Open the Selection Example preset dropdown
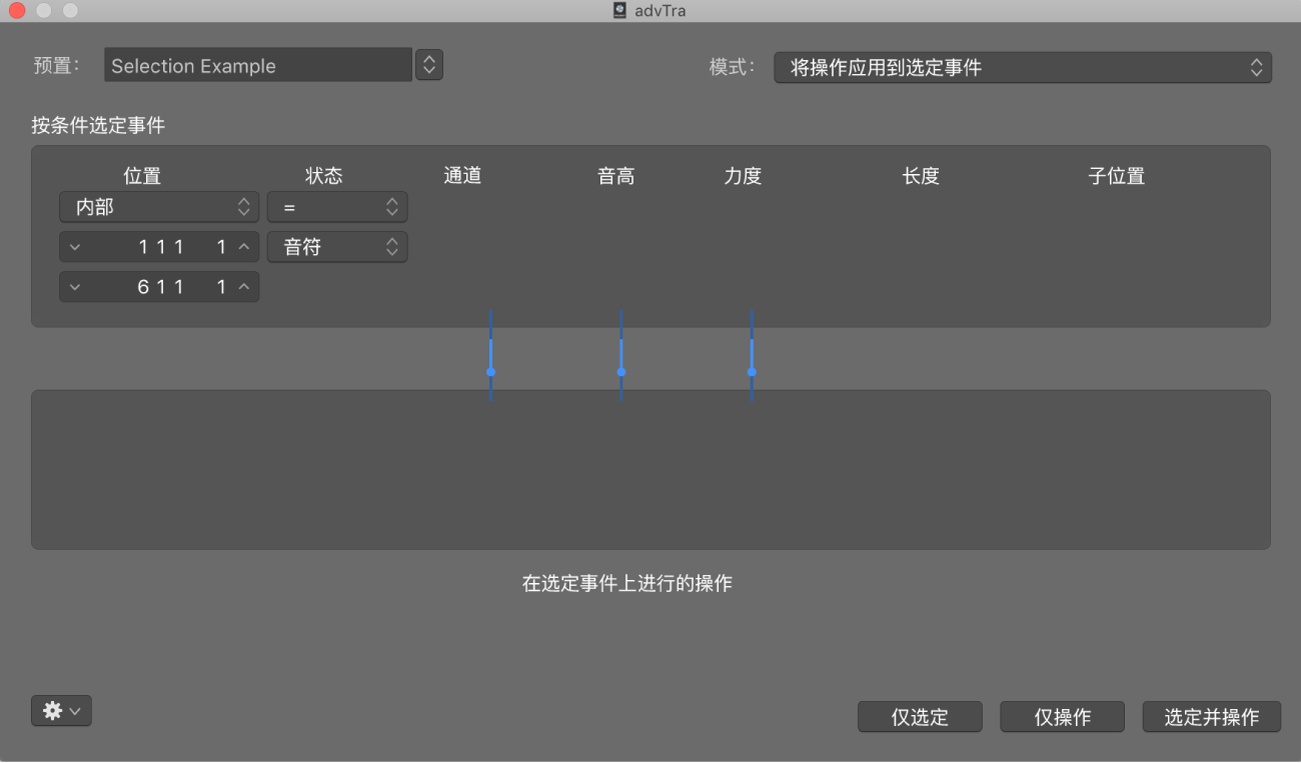Viewport: 1301px width, 763px height. [428, 65]
